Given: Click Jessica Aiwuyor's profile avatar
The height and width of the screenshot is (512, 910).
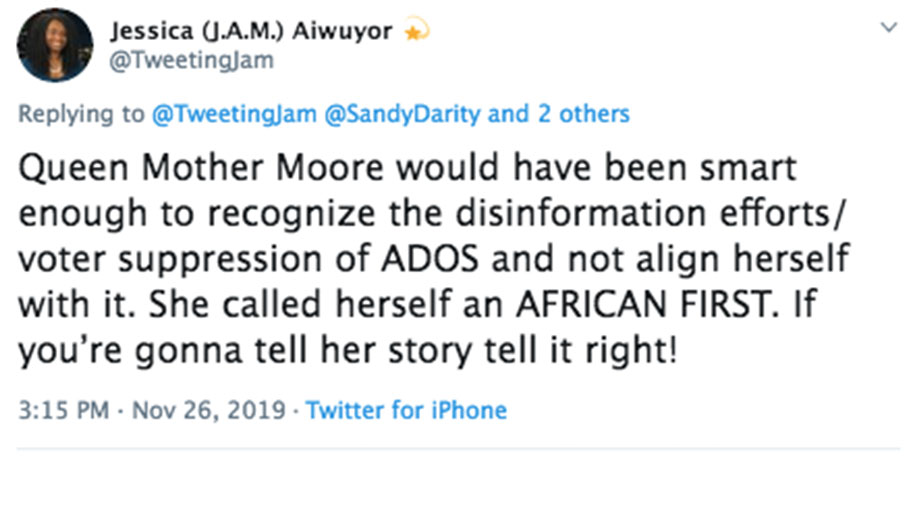Looking at the screenshot, I should (55, 45).
